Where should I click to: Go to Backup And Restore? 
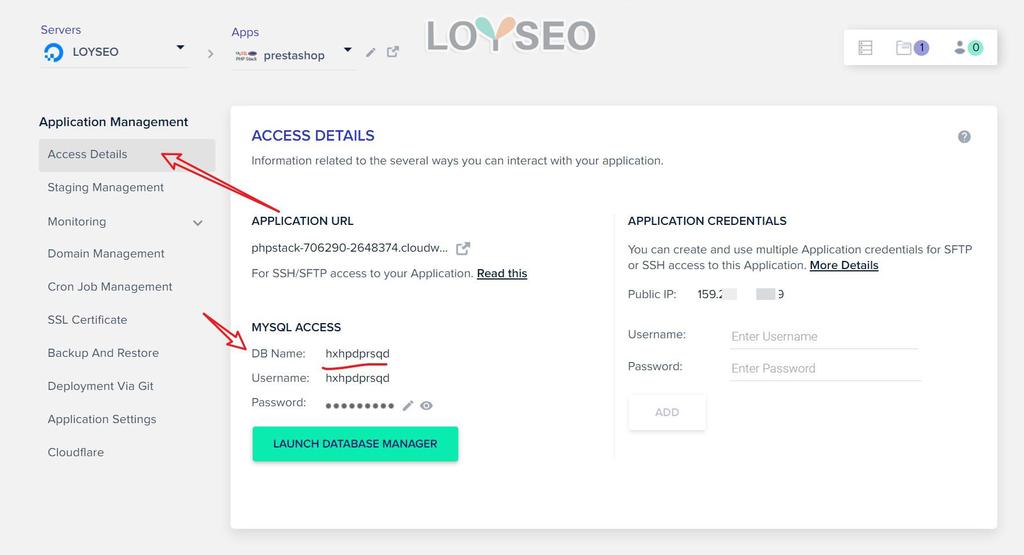pyautogui.click(x=103, y=353)
